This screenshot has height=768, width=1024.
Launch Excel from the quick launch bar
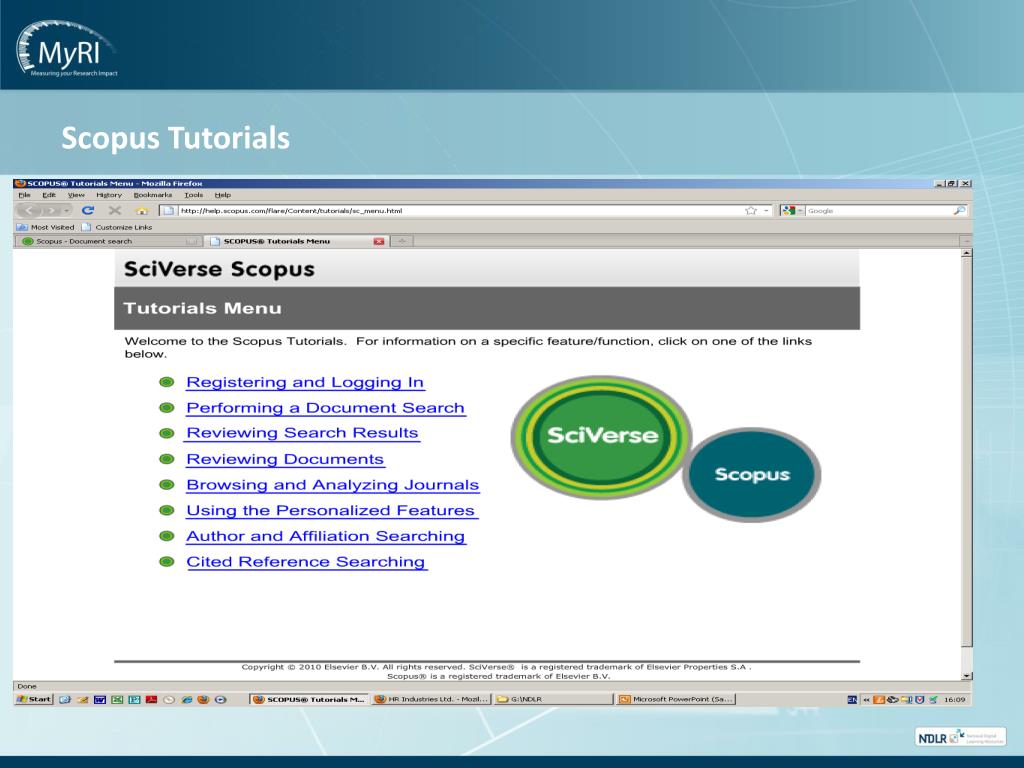tap(117, 699)
